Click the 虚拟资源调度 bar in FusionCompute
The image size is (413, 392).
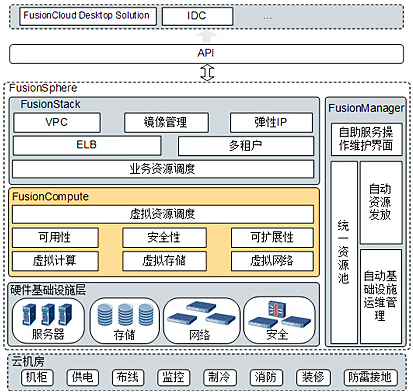[163, 214]
